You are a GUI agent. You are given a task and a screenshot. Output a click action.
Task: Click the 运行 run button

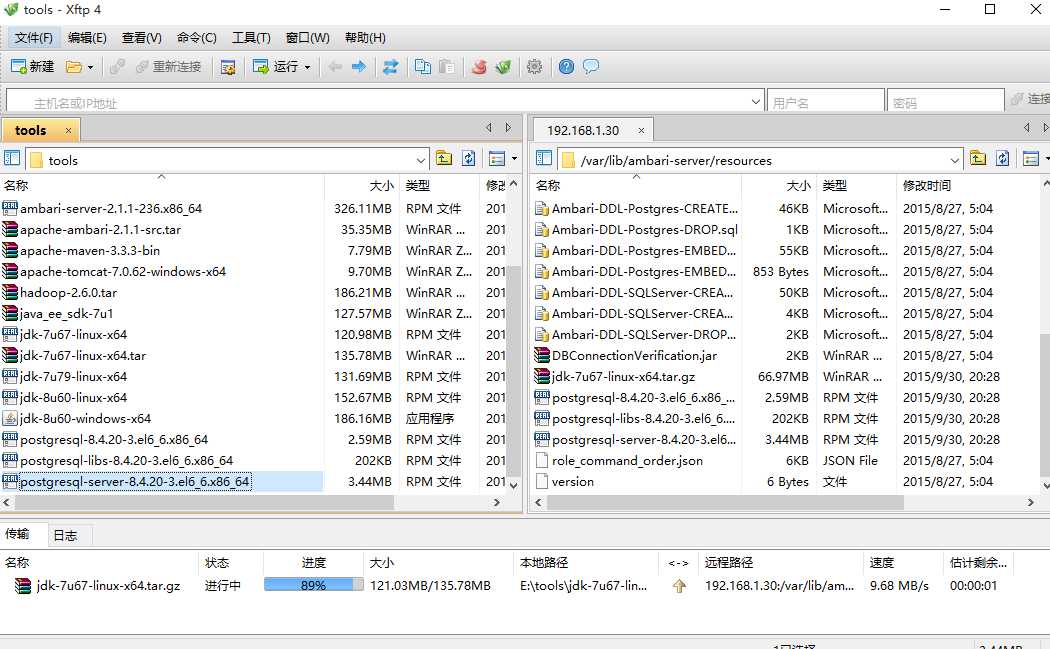pos(276,66)
